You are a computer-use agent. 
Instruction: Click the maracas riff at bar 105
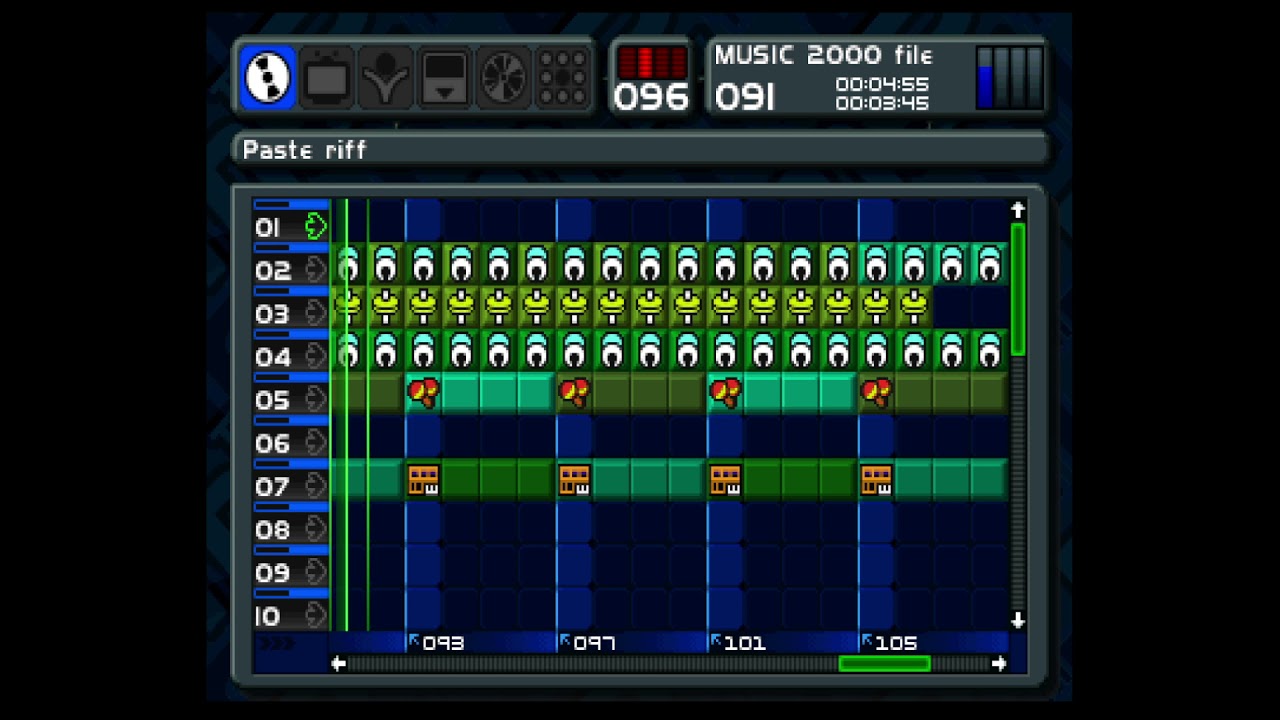876,393
